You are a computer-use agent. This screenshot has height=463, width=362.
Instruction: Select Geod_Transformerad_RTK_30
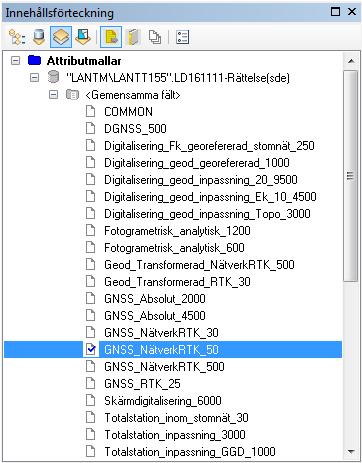coord(177,282)
